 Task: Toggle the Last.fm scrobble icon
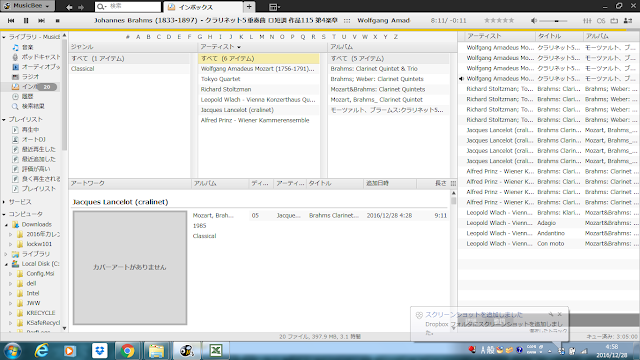601,20
